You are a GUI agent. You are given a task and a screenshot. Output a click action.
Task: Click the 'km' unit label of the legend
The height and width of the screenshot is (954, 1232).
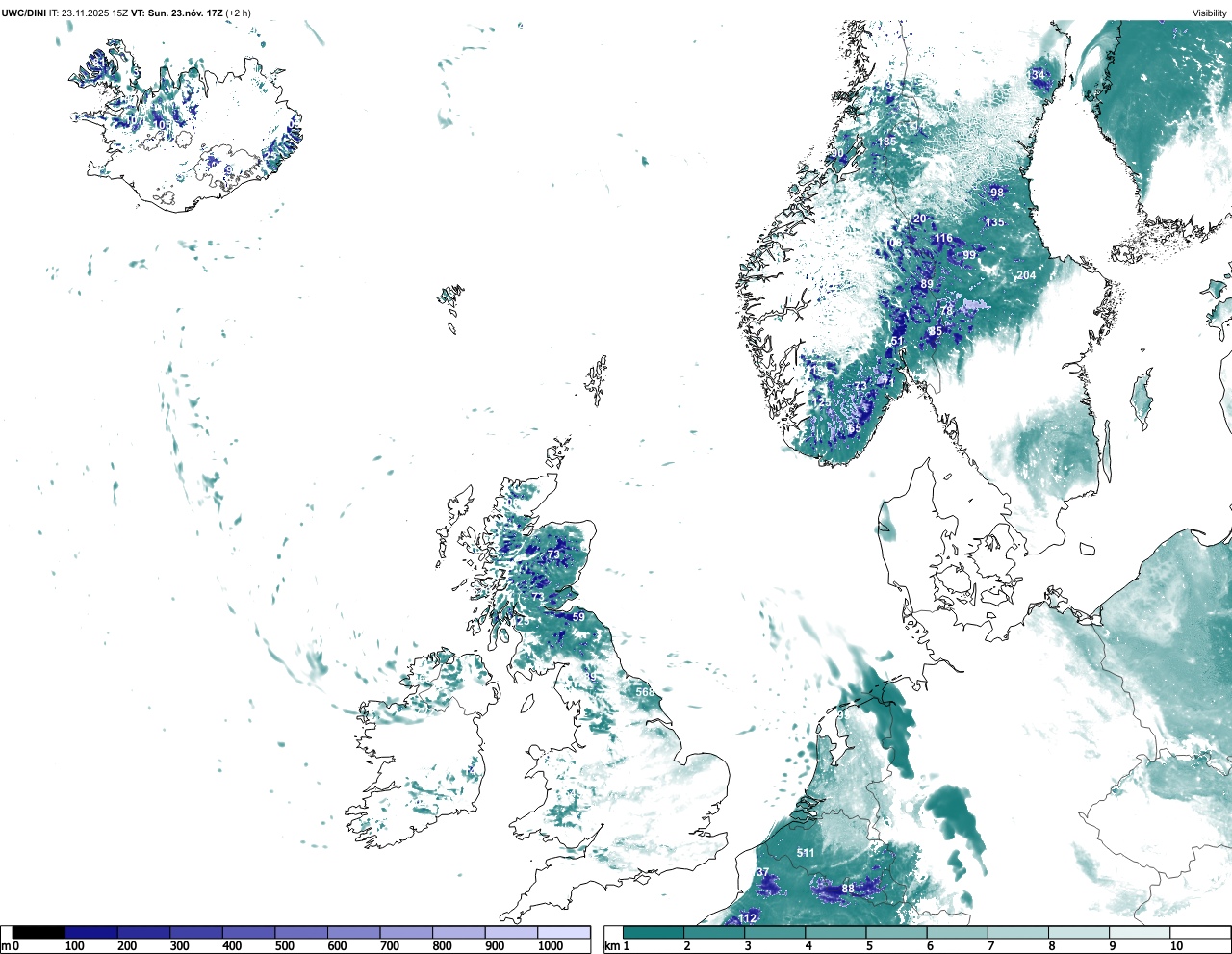[611, 946]
